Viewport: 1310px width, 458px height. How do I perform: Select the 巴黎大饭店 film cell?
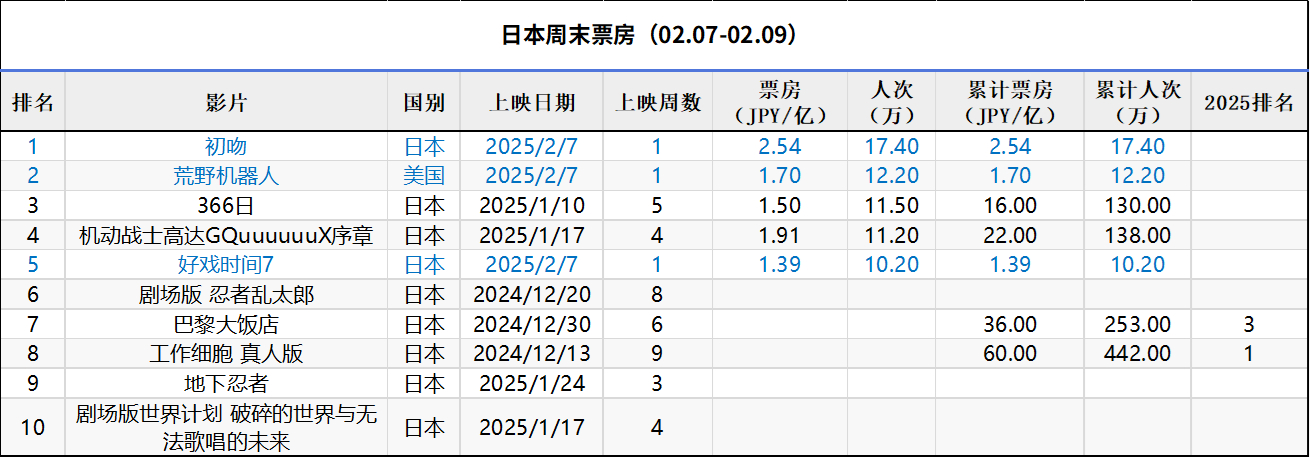tap(226, 324)
